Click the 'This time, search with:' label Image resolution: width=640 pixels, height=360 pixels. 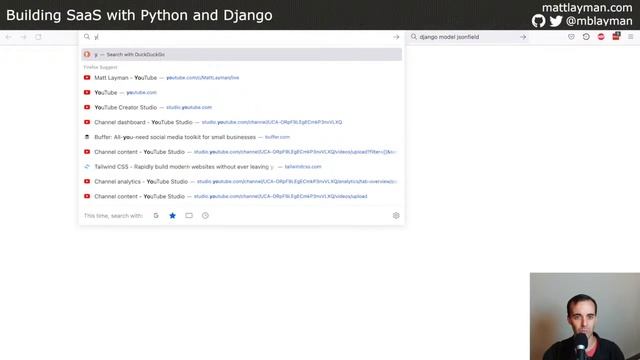tap(113, 216)
